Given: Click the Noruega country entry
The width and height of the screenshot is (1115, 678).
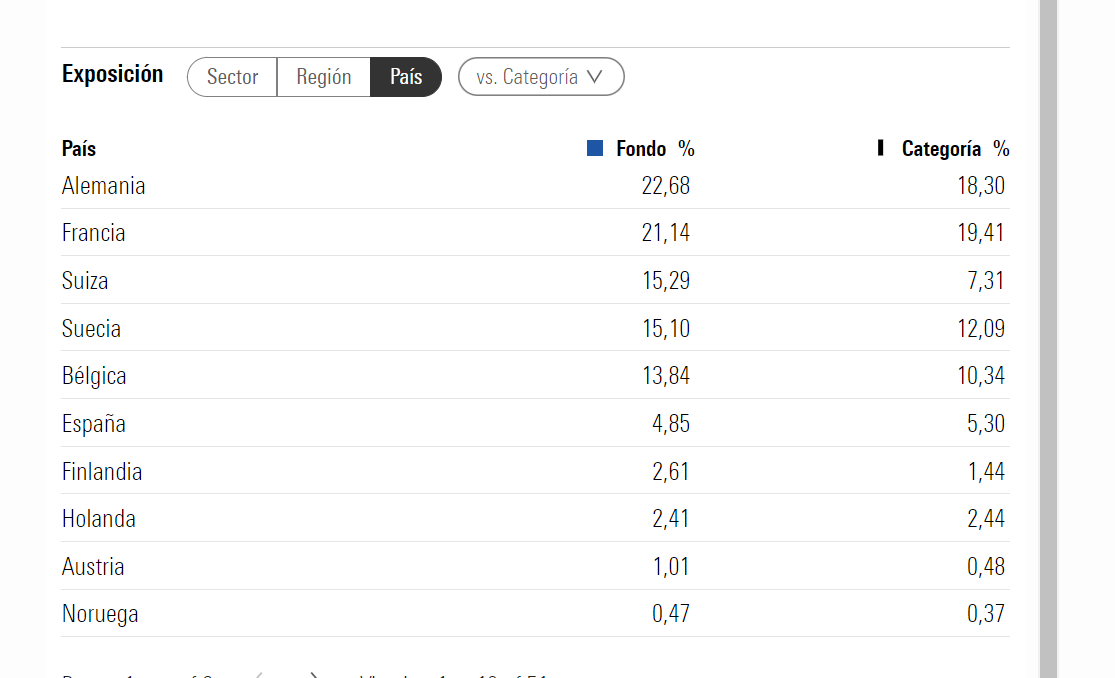Looking at the screenshot, I should pyautogui.click(x=100, y=614).
